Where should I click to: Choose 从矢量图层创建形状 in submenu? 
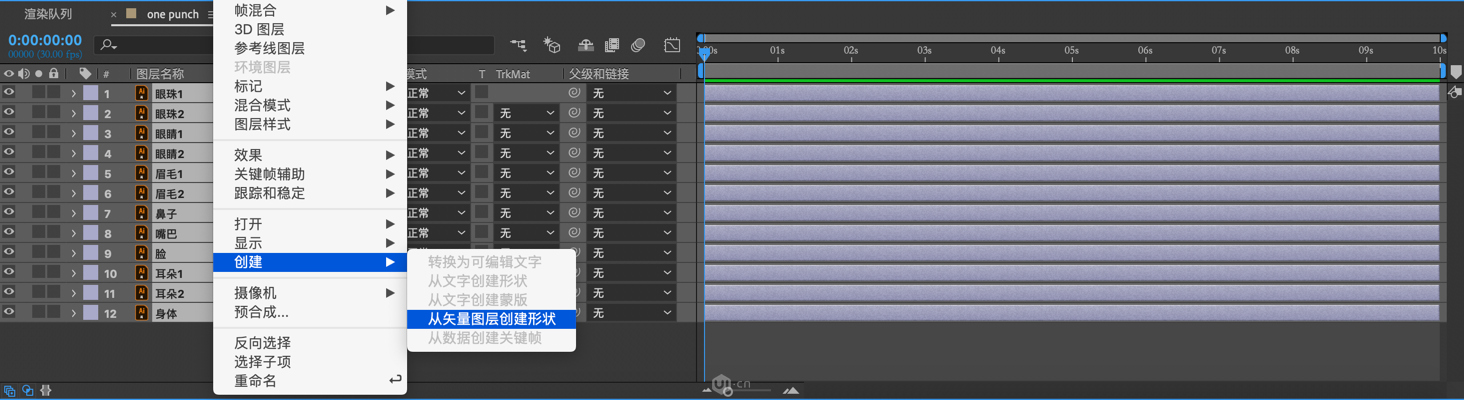(x=491, y=319)
